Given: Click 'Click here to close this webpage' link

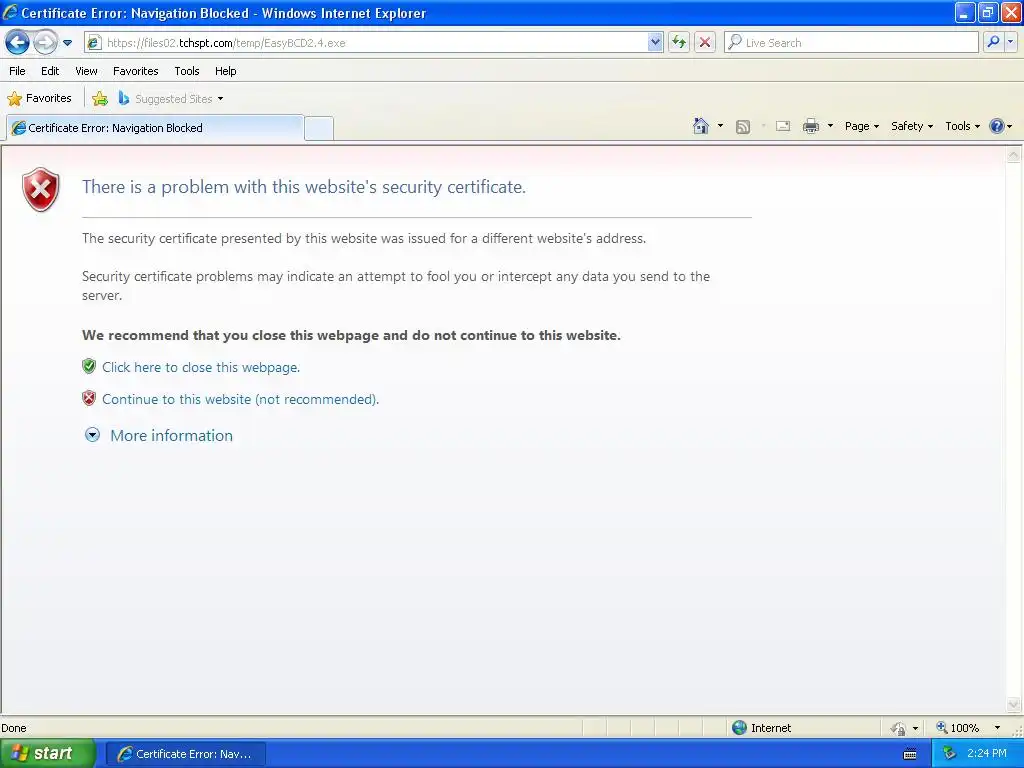Looking at the screenshot, I should [x=201, y=367].
